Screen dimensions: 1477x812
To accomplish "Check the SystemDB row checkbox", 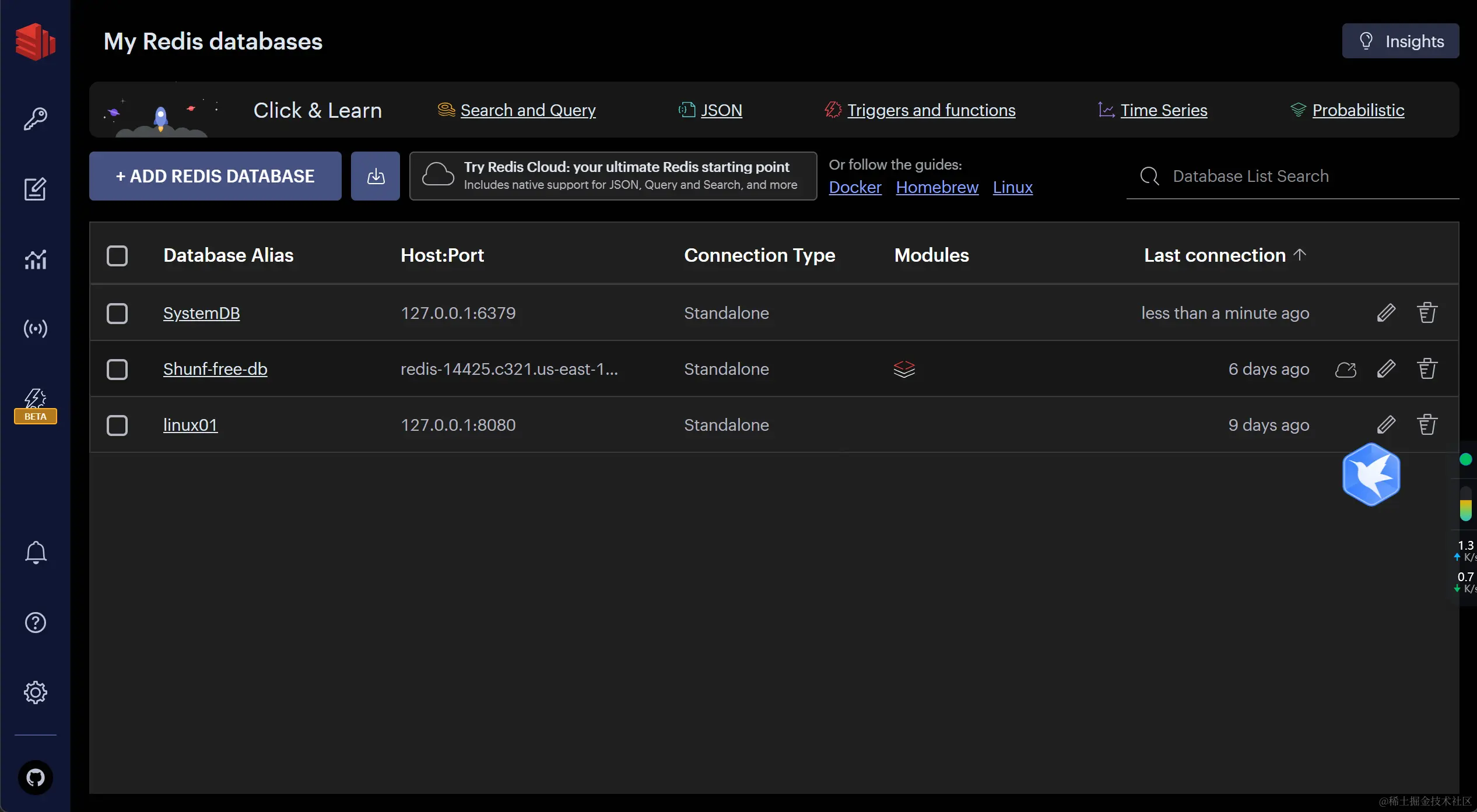I will (x=117, y=313).
